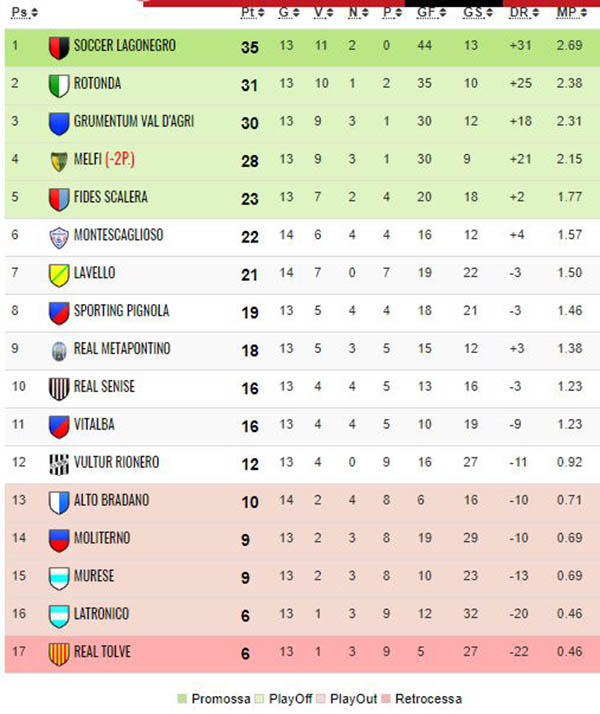600x714 pixels.
Task: Sort standings by Ps position header
Action: 24,12
